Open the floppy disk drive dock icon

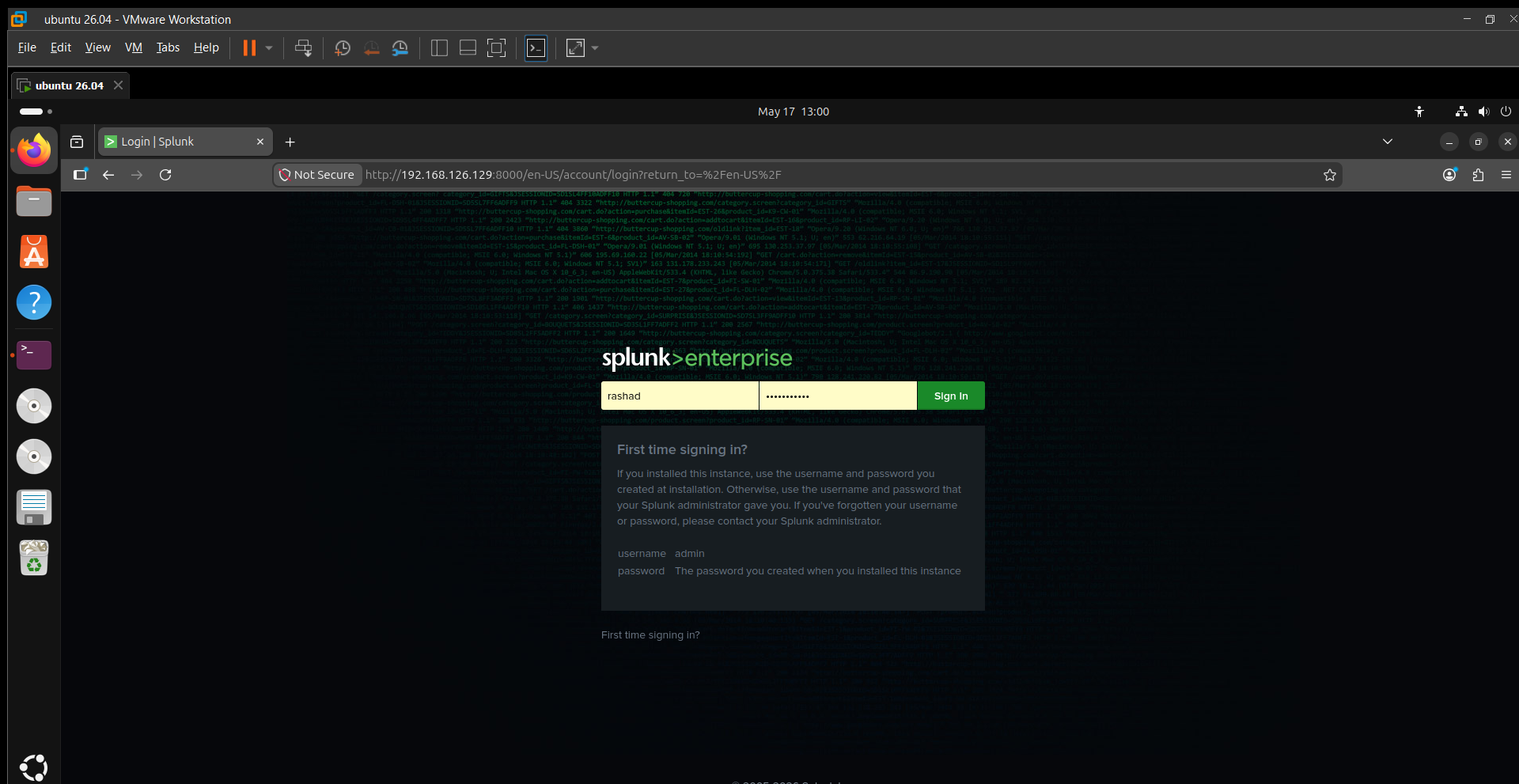(x=34, y=507)
